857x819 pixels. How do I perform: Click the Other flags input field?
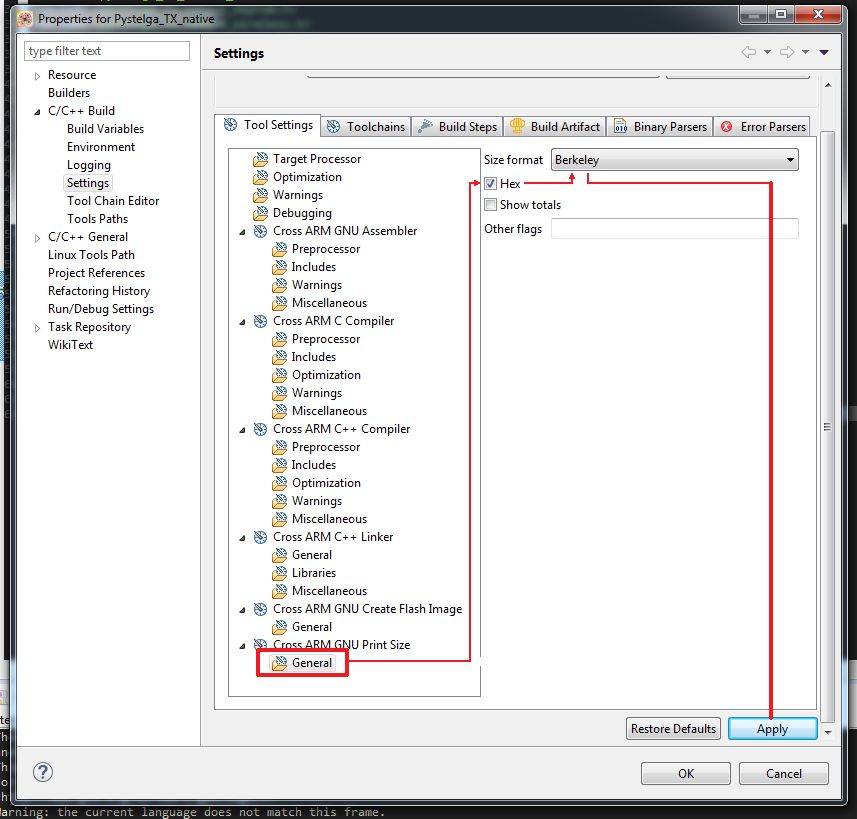click(674, 229)
